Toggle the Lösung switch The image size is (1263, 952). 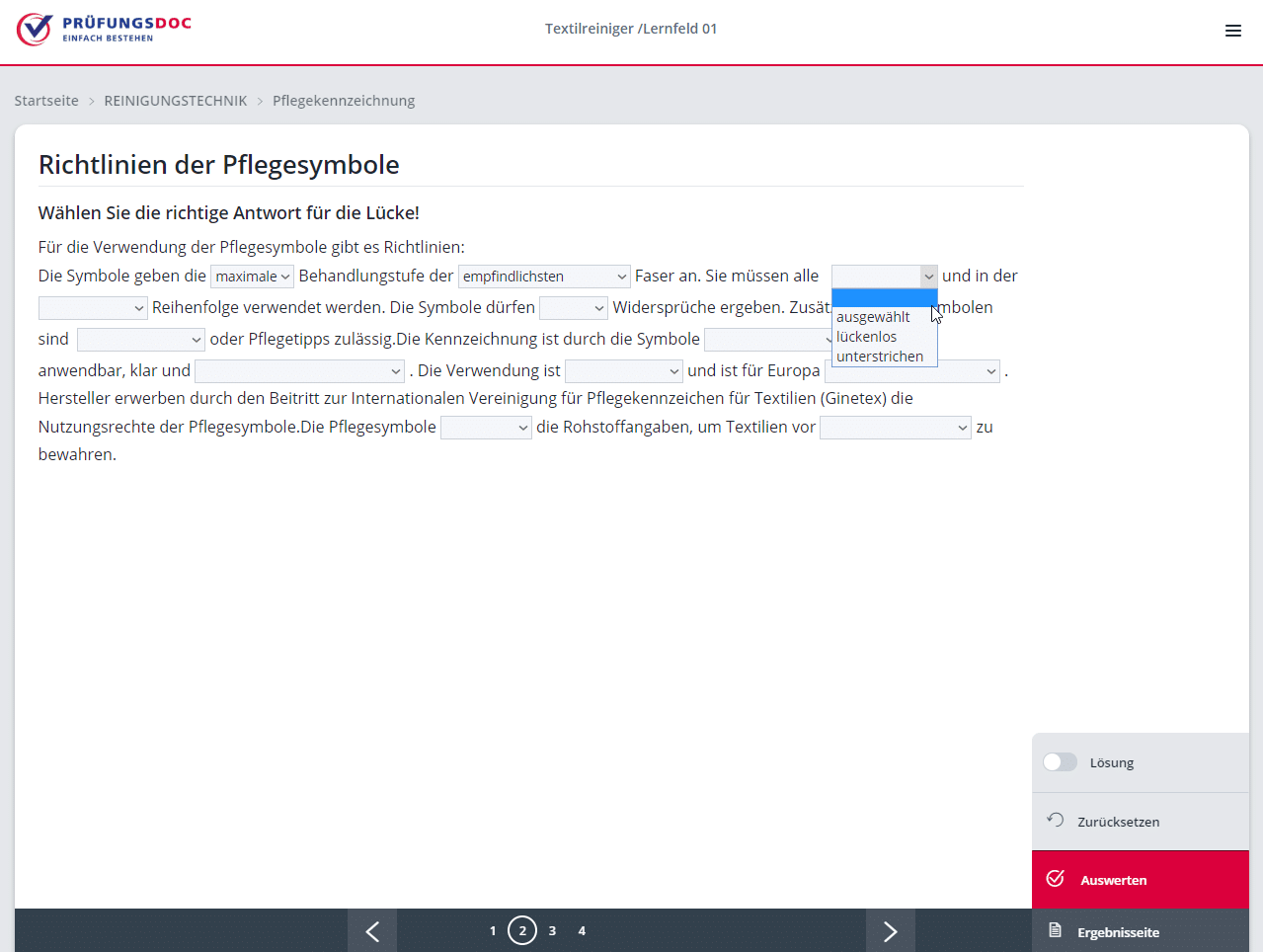pos(1060,762)
